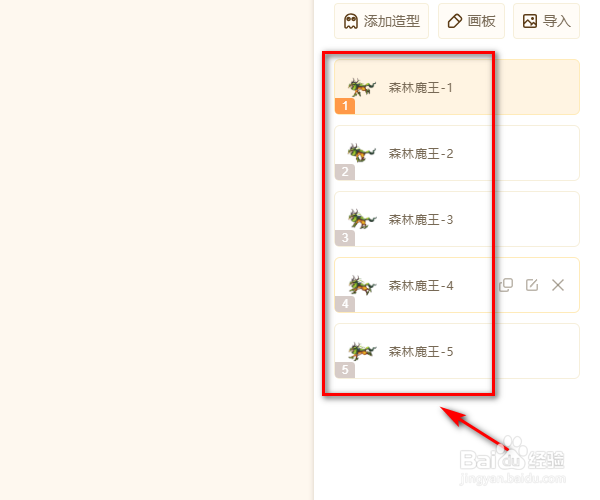The height and width of the screenshot is (500, 600).
Task: Click the eraser icon beside 画板
Action: (455, 21)
